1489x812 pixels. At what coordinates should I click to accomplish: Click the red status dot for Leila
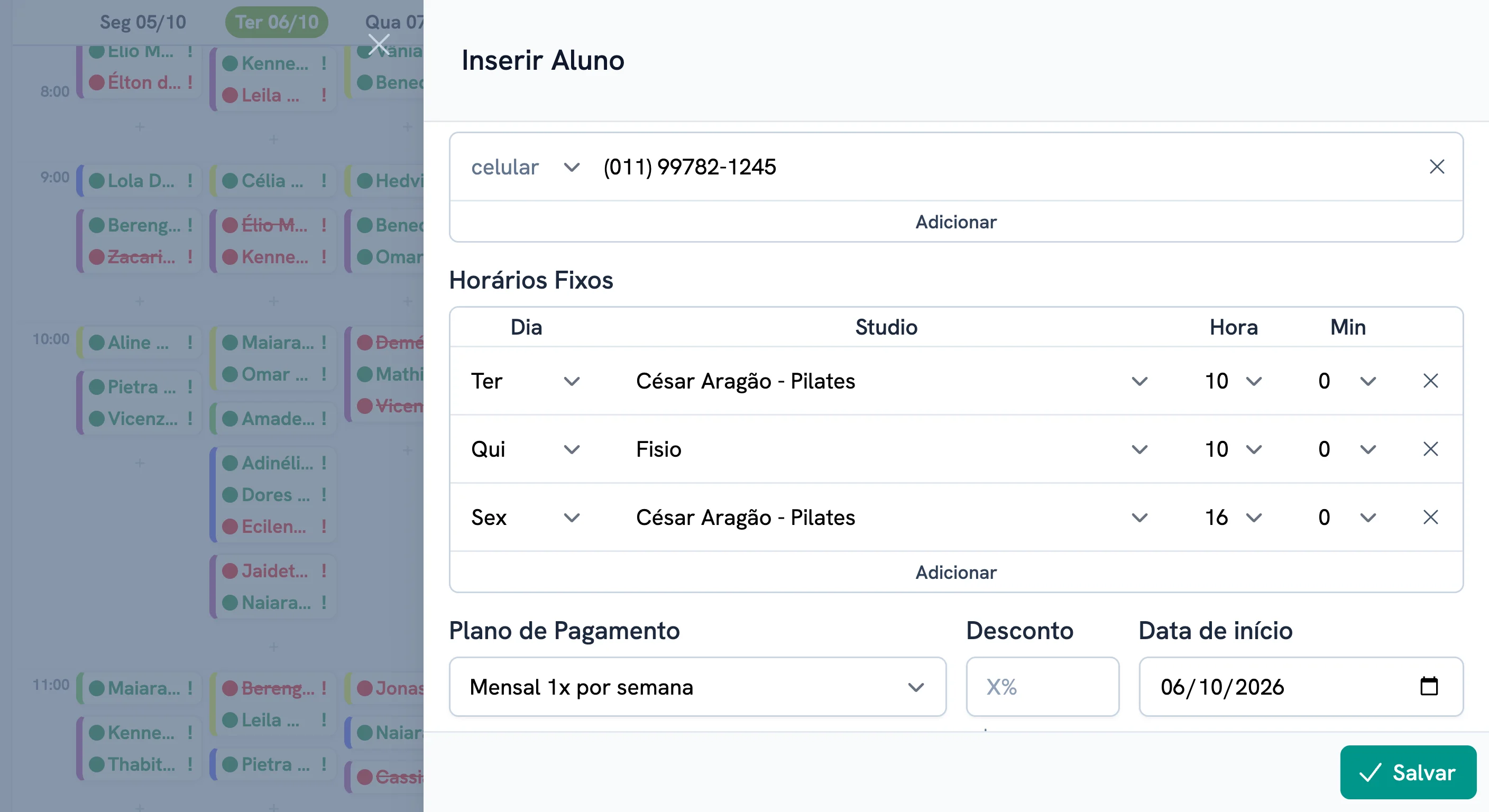[230, 95]
